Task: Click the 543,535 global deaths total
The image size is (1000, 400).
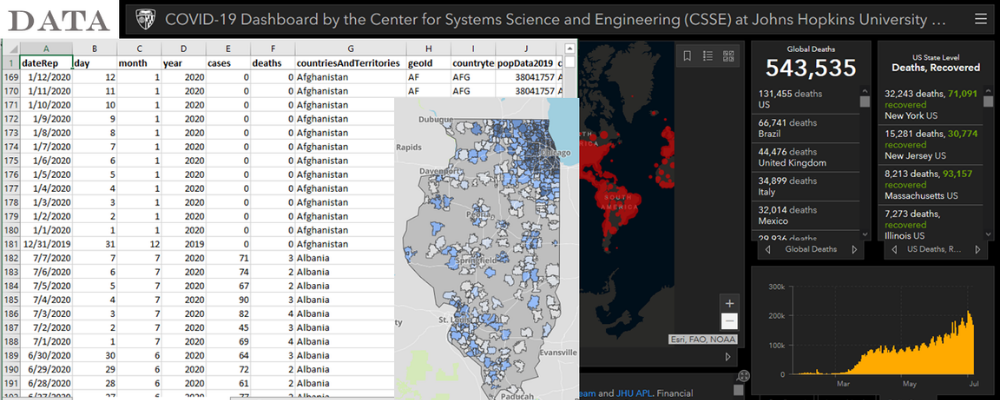Action: (x=810, y=68)
